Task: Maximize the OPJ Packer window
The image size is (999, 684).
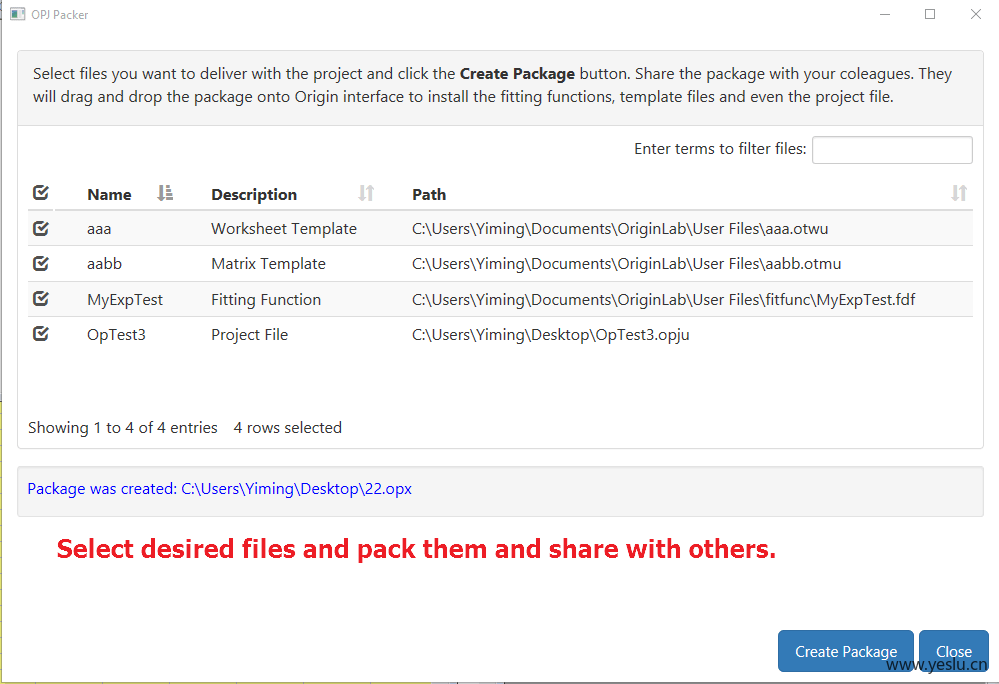Action: [x=930, y=14]
